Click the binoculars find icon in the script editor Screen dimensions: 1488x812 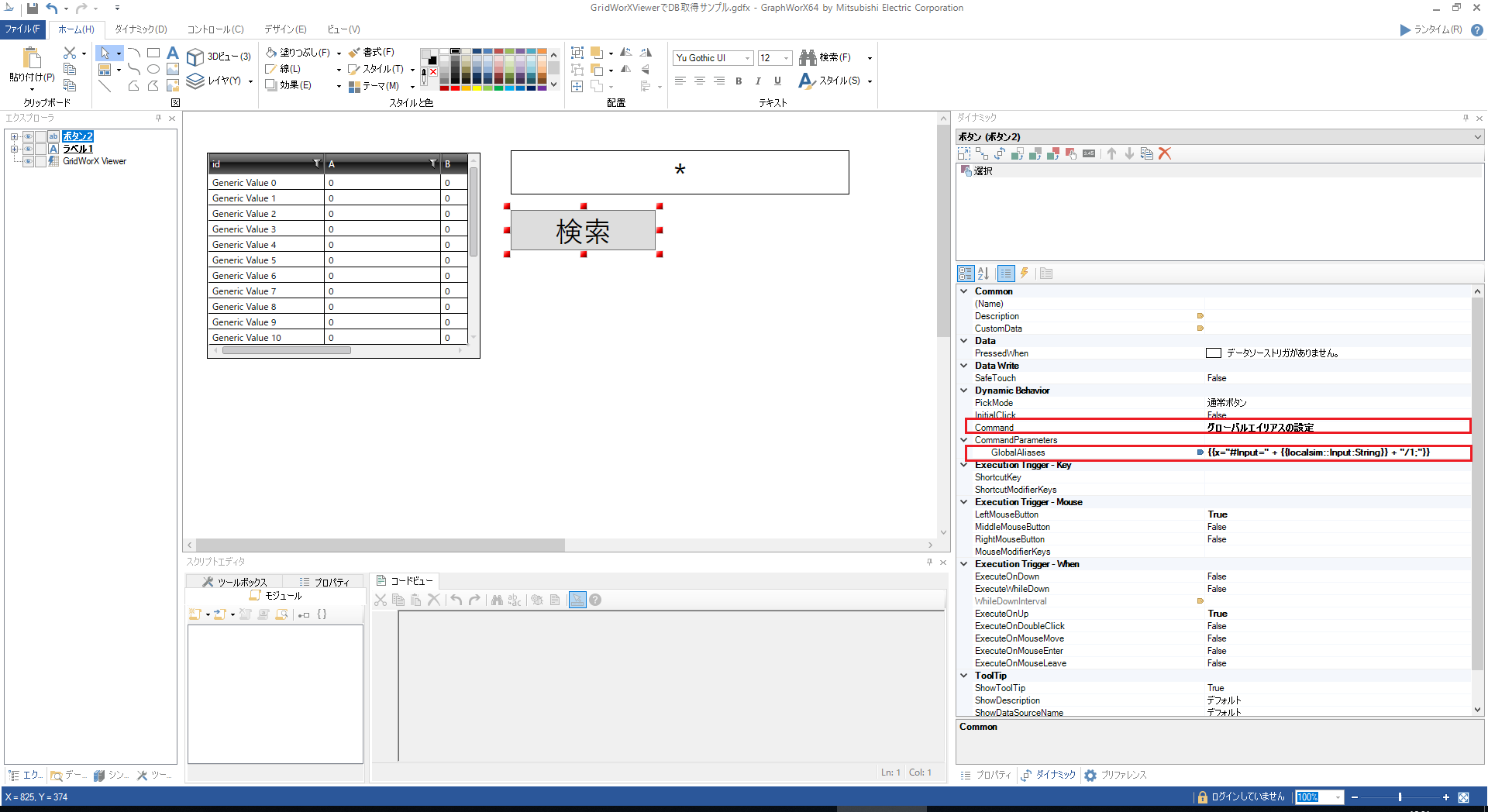click(497, 600)
